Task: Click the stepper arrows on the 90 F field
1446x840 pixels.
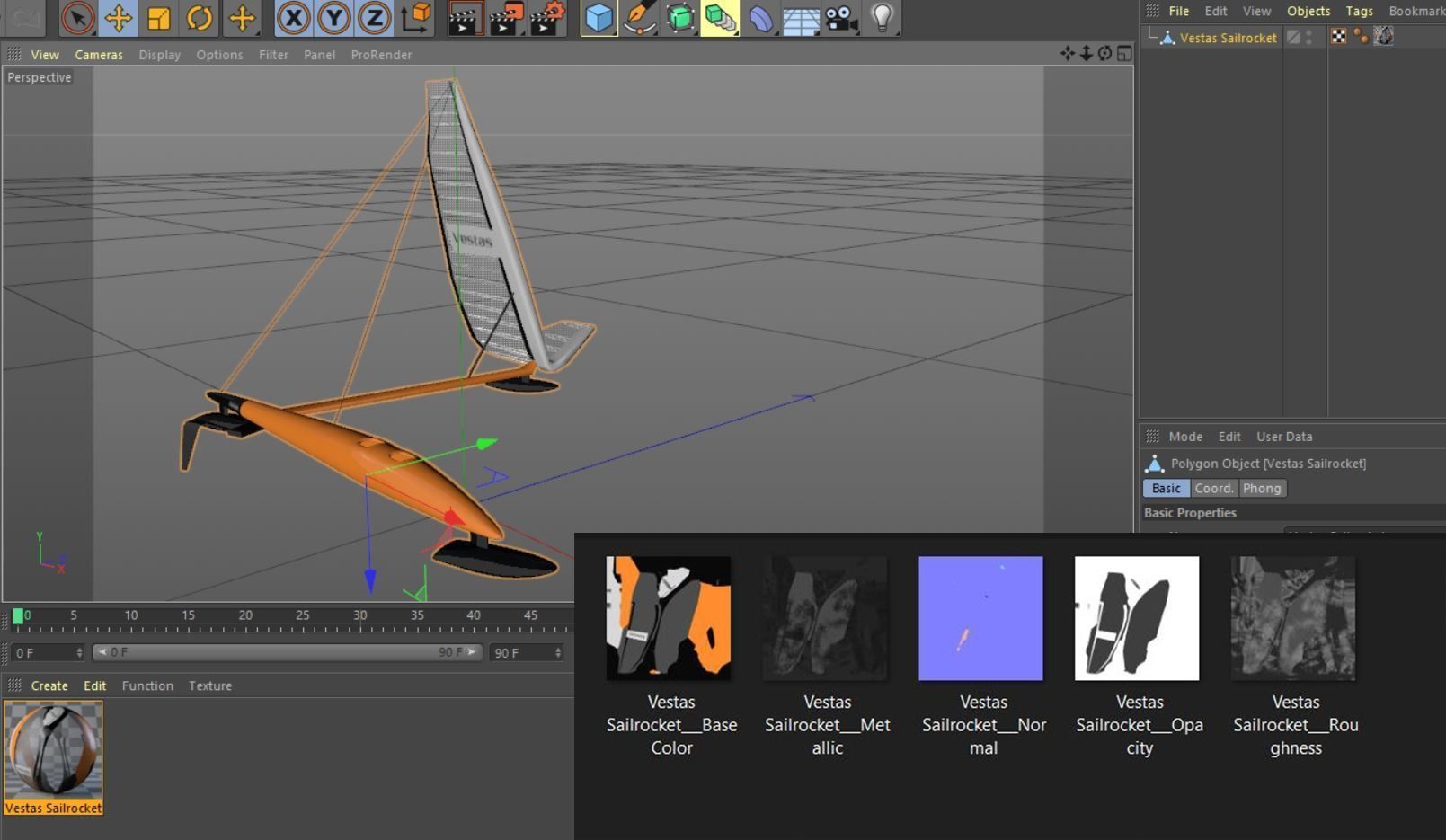Action: (558, 653)
